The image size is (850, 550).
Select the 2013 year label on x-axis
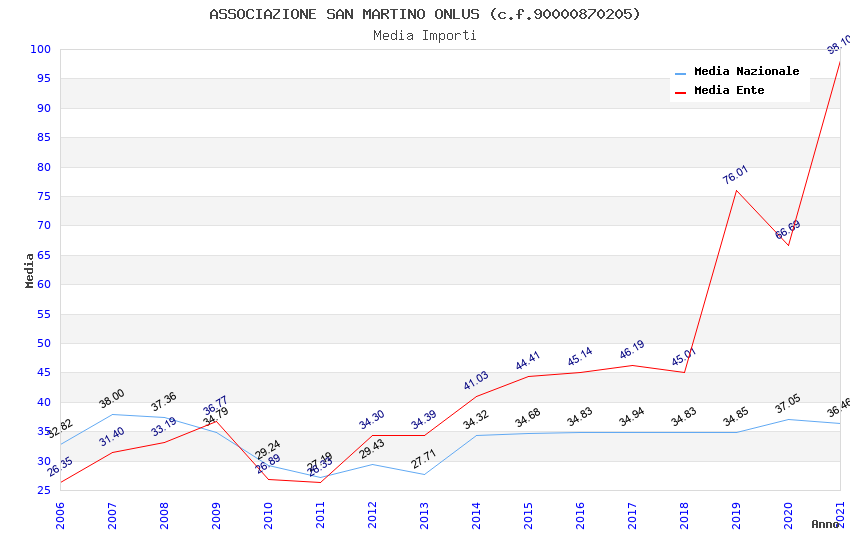coord(424,515)
